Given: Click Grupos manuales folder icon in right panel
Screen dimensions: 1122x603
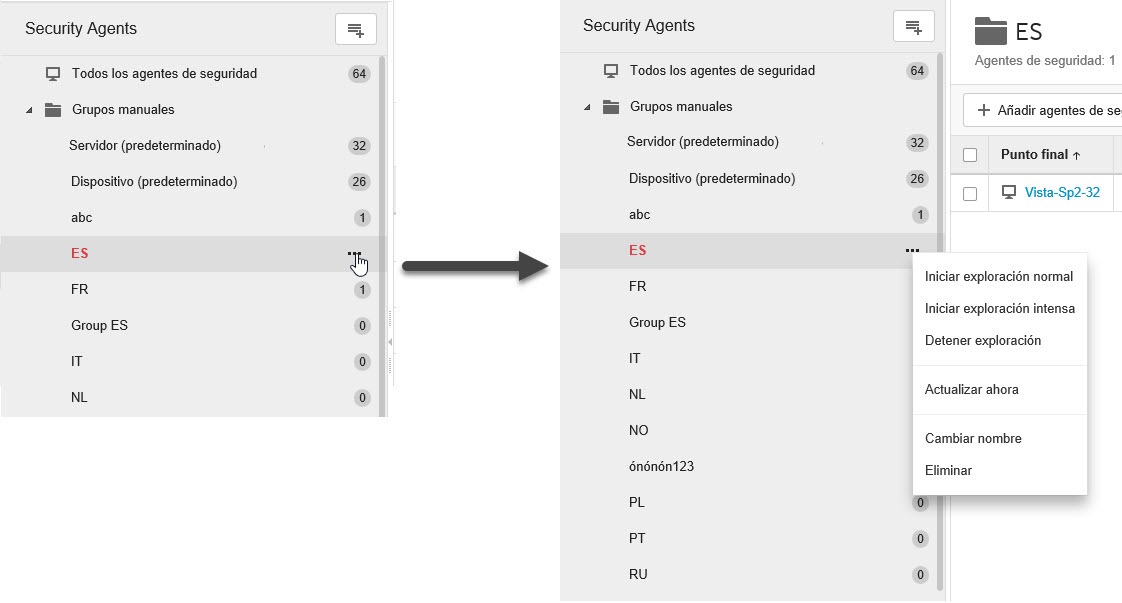Looking at the screenshot, I should 611,107.
